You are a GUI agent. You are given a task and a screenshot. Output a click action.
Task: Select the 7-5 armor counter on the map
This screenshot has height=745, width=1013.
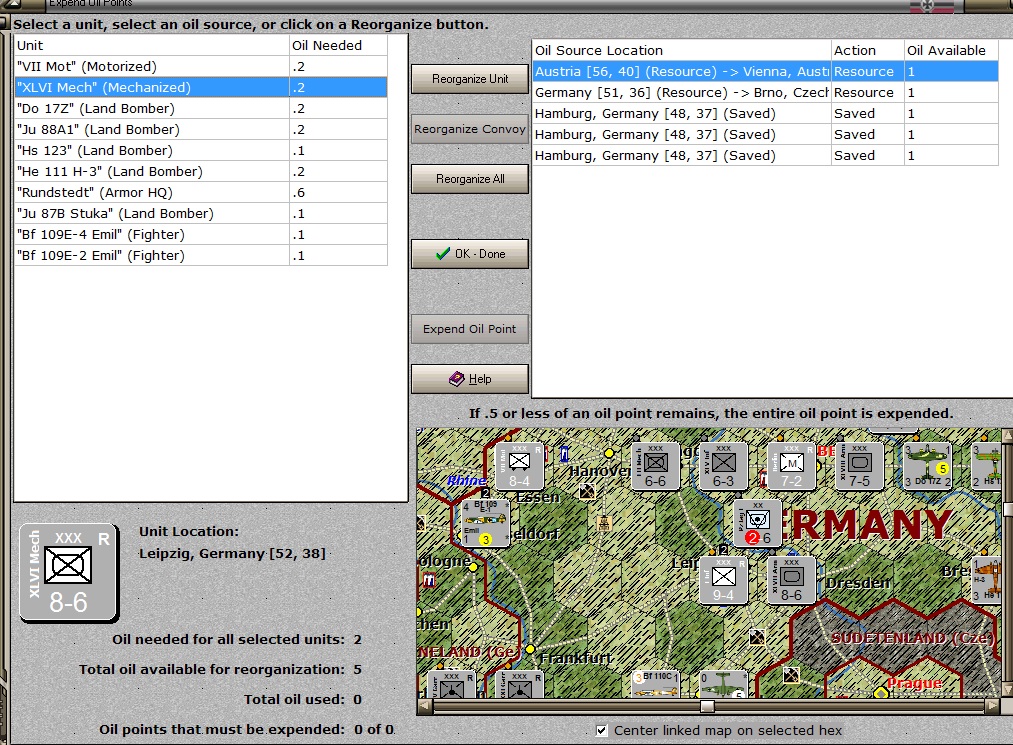click(x=859, y=467)
